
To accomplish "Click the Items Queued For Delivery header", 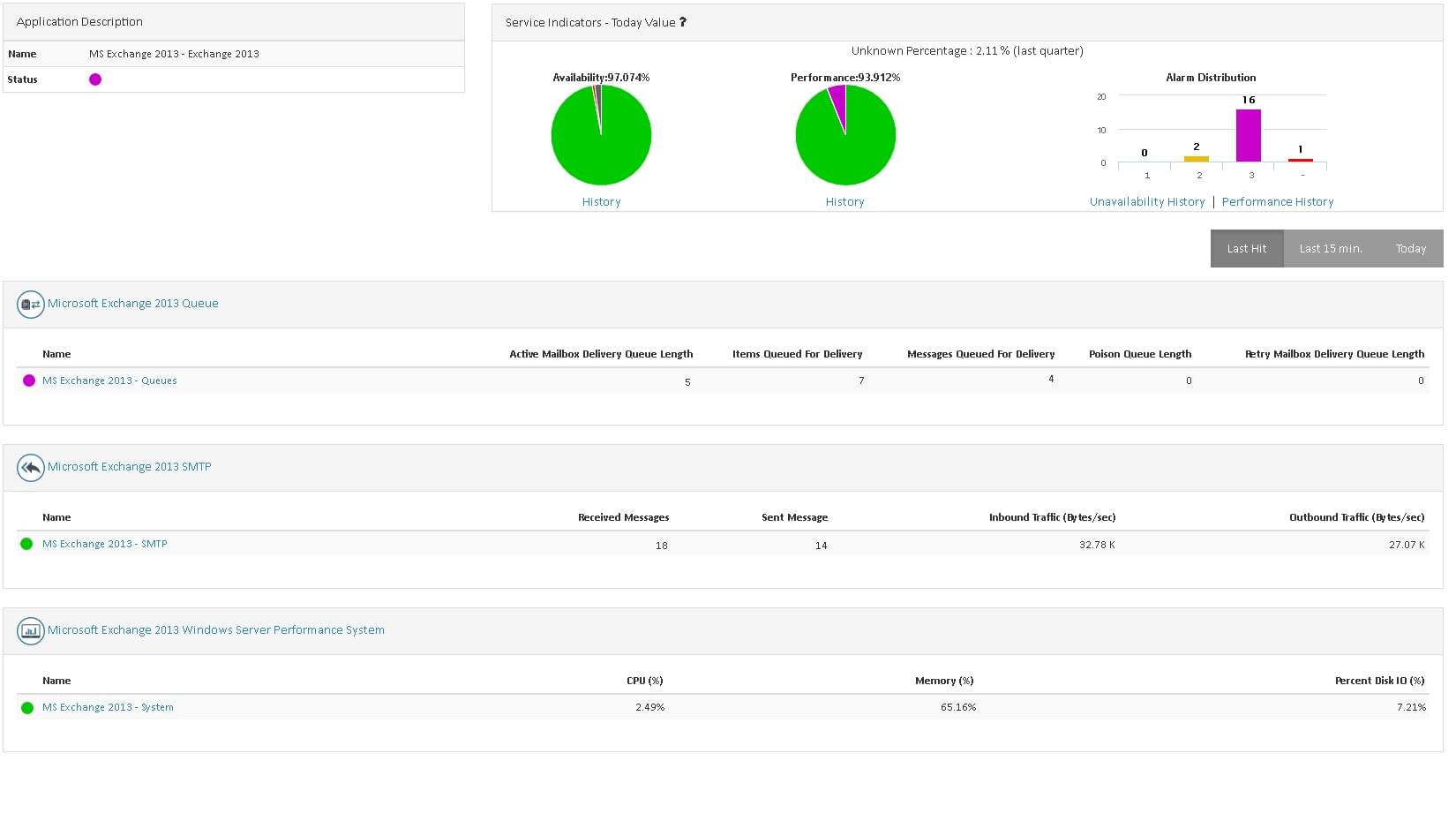I will pyautogui.click(x=798, y=354).
